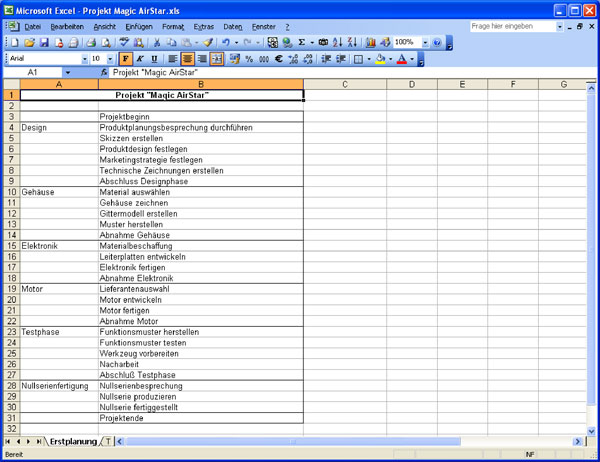Click the 'Frage hier eingeben' help box
The width and height of the screenshot is (600, 462).
515,26
